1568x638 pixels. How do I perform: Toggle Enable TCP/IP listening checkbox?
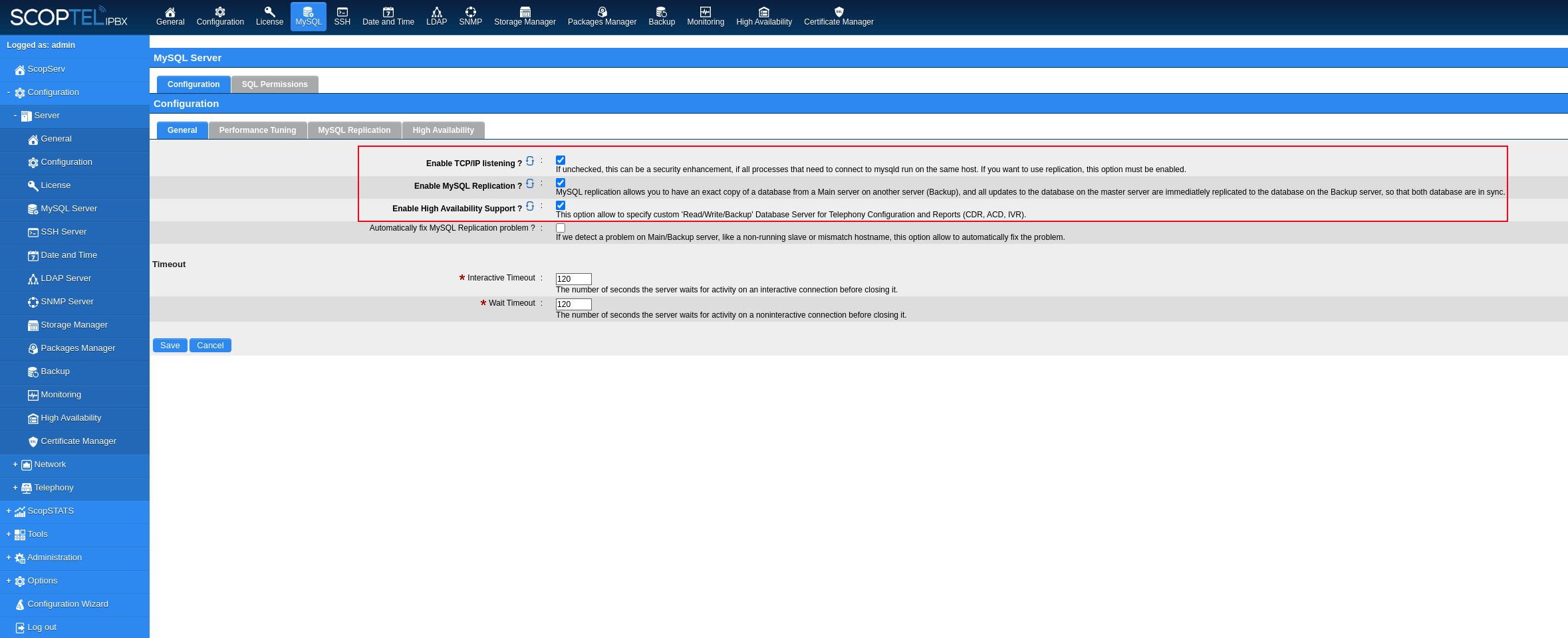coord(561,160)
